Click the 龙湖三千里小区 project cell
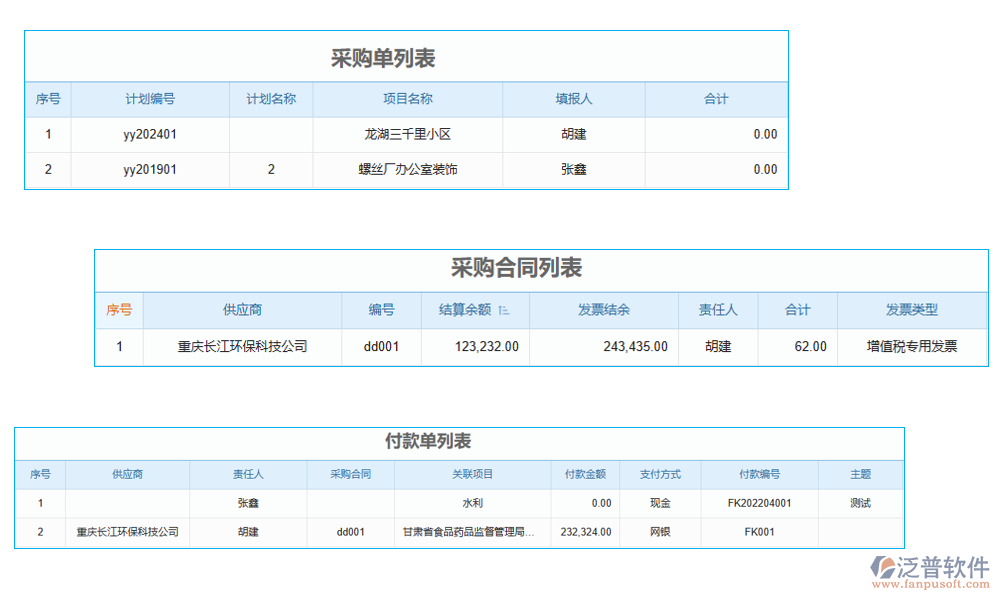 [408, 135]
